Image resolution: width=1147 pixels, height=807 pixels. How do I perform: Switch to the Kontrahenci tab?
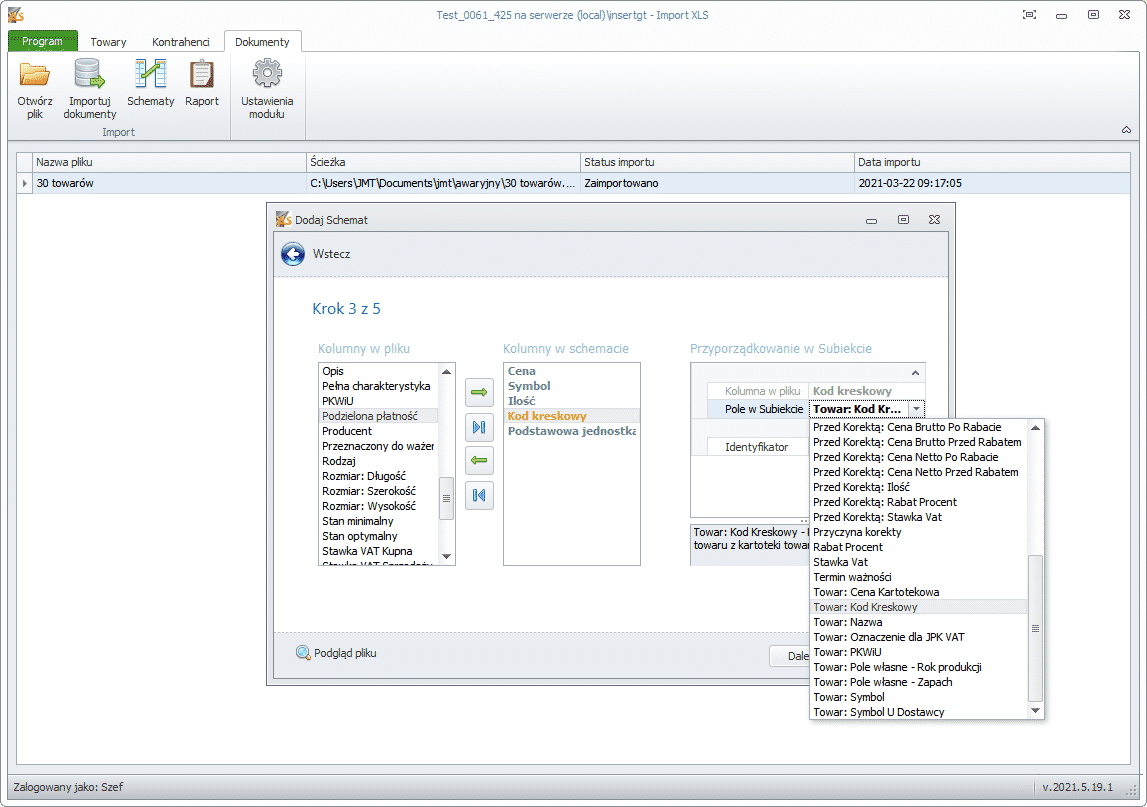coord(181,42)
